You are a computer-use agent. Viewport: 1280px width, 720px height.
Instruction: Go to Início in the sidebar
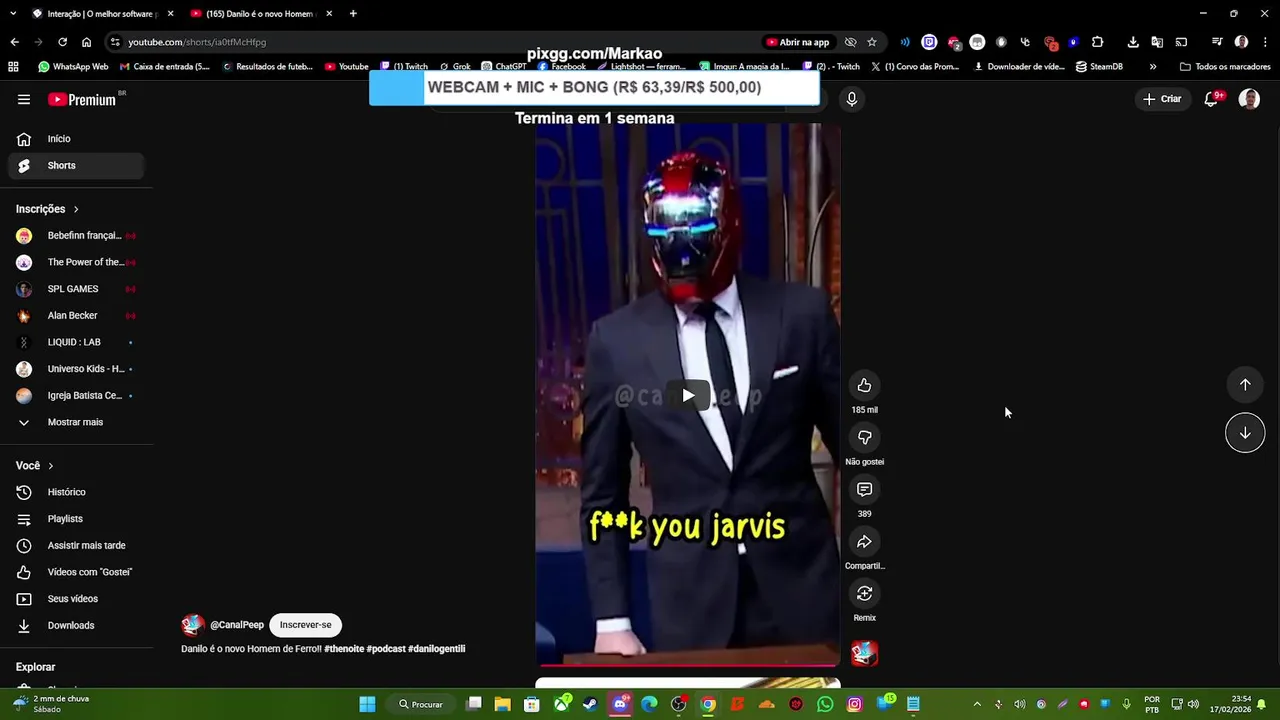(x=76, y=139)
